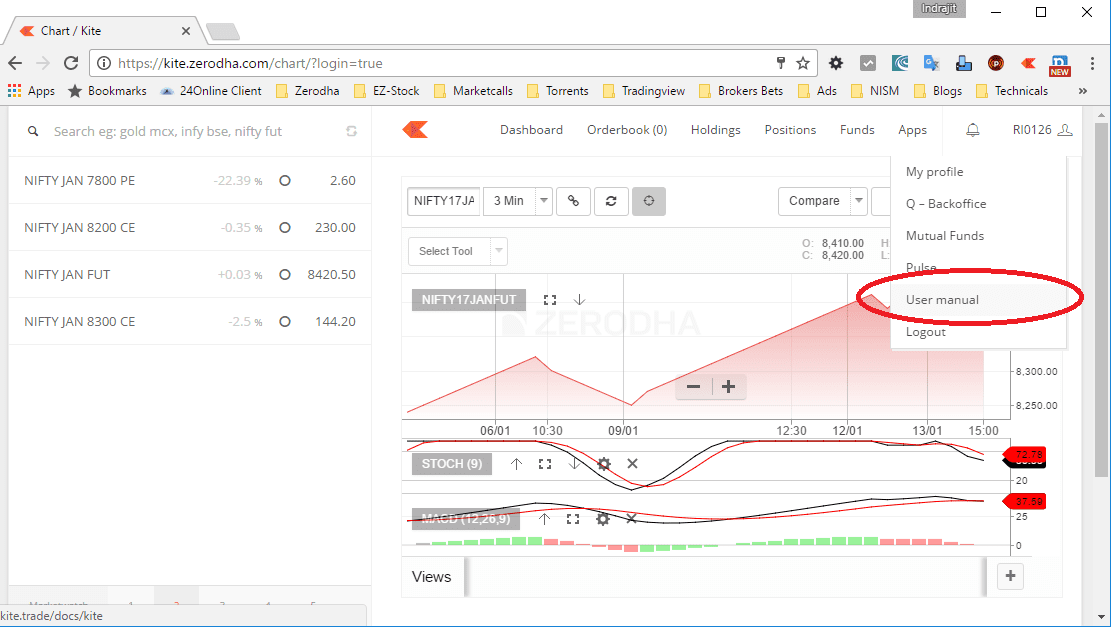The width and height of the screenshot is (1111, 627).
Task: Open Q – Backoffice from the user menu
Action: click(x=979, y=203)
